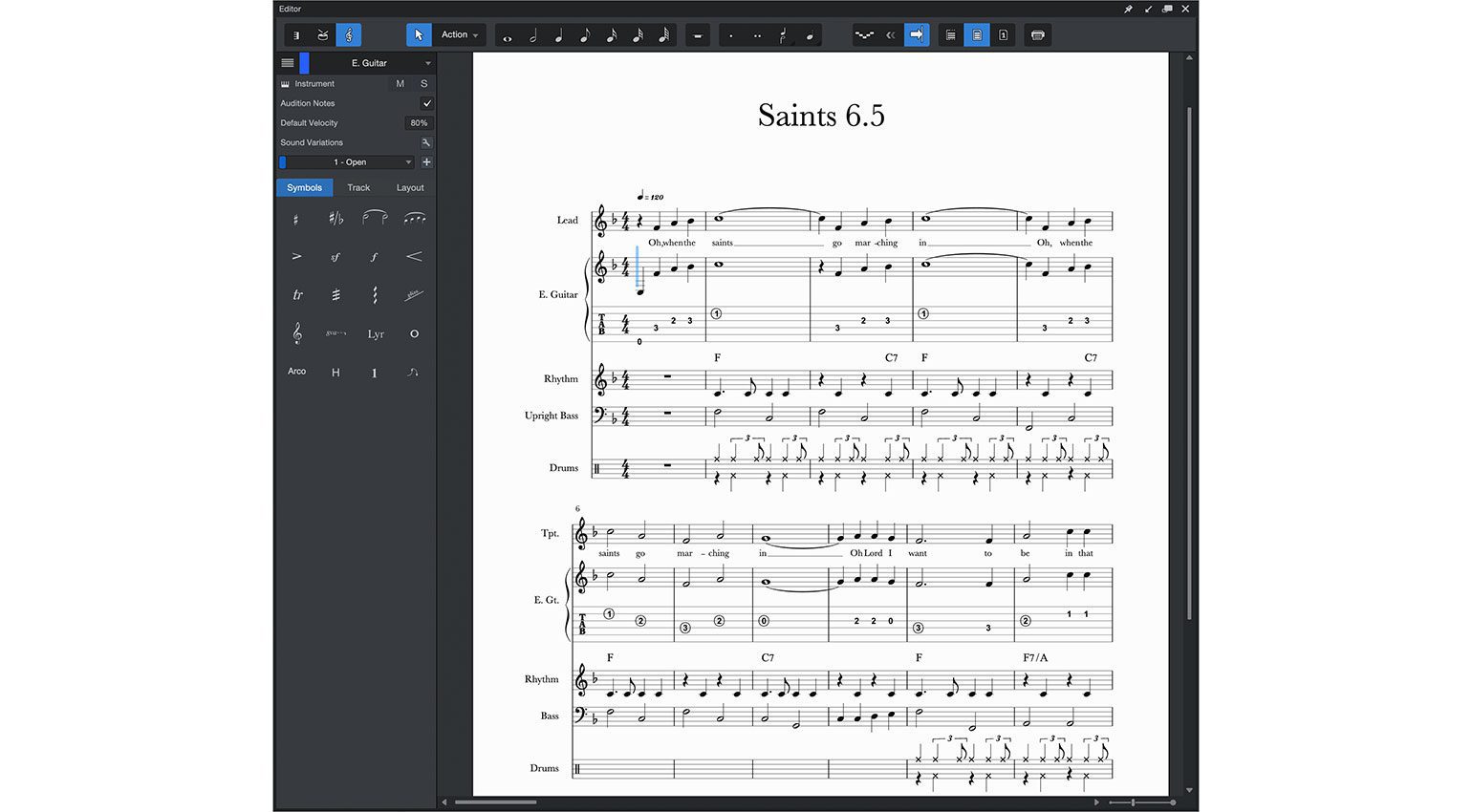This screenshot has height=812, width=1472.
Task: Select the Lyr lyrics symbol
Action: click(376, 333)
